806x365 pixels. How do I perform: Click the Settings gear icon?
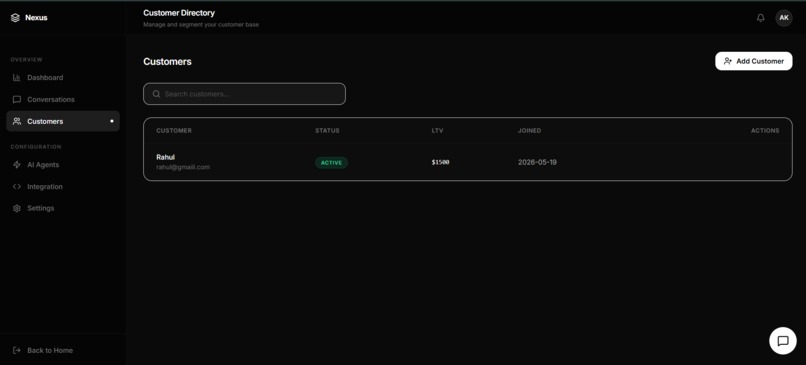pos(17,208)
